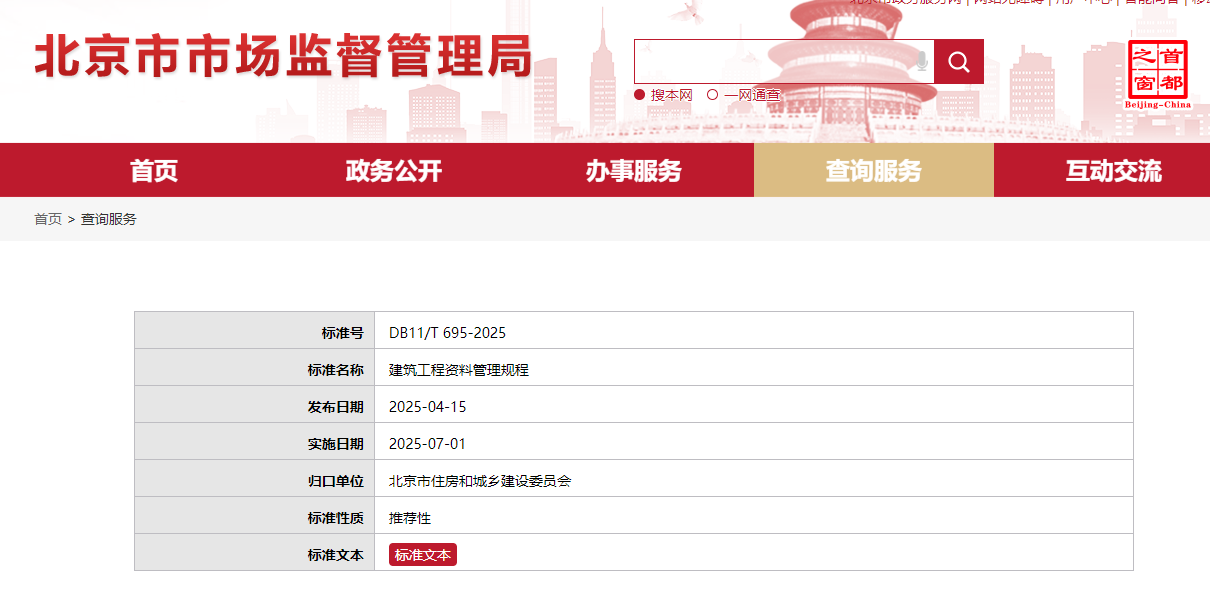Click the 实施日期 row label
1210x607 pixels.
336,444
